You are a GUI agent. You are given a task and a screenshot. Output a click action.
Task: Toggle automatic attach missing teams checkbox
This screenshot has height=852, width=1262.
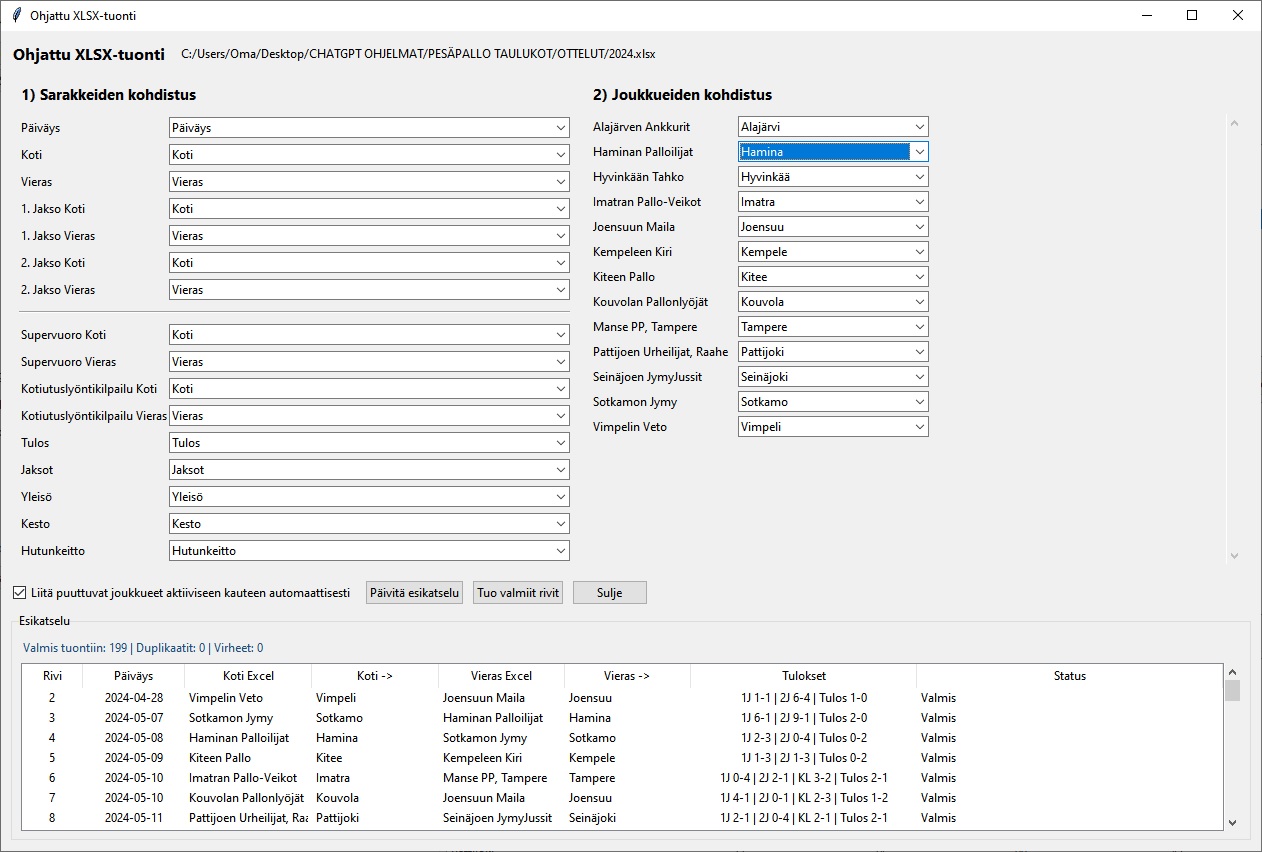click(20, 593)
